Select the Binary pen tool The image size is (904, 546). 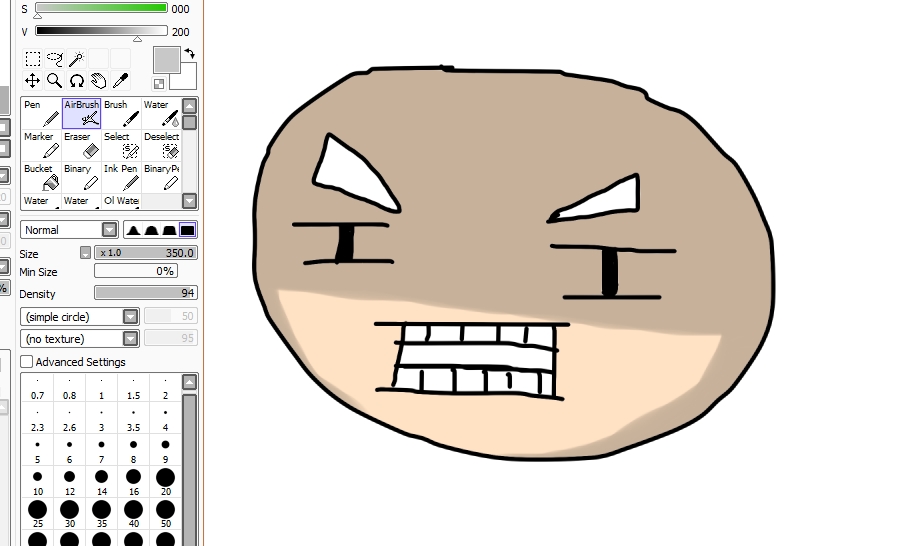click(x=81, y=177)
